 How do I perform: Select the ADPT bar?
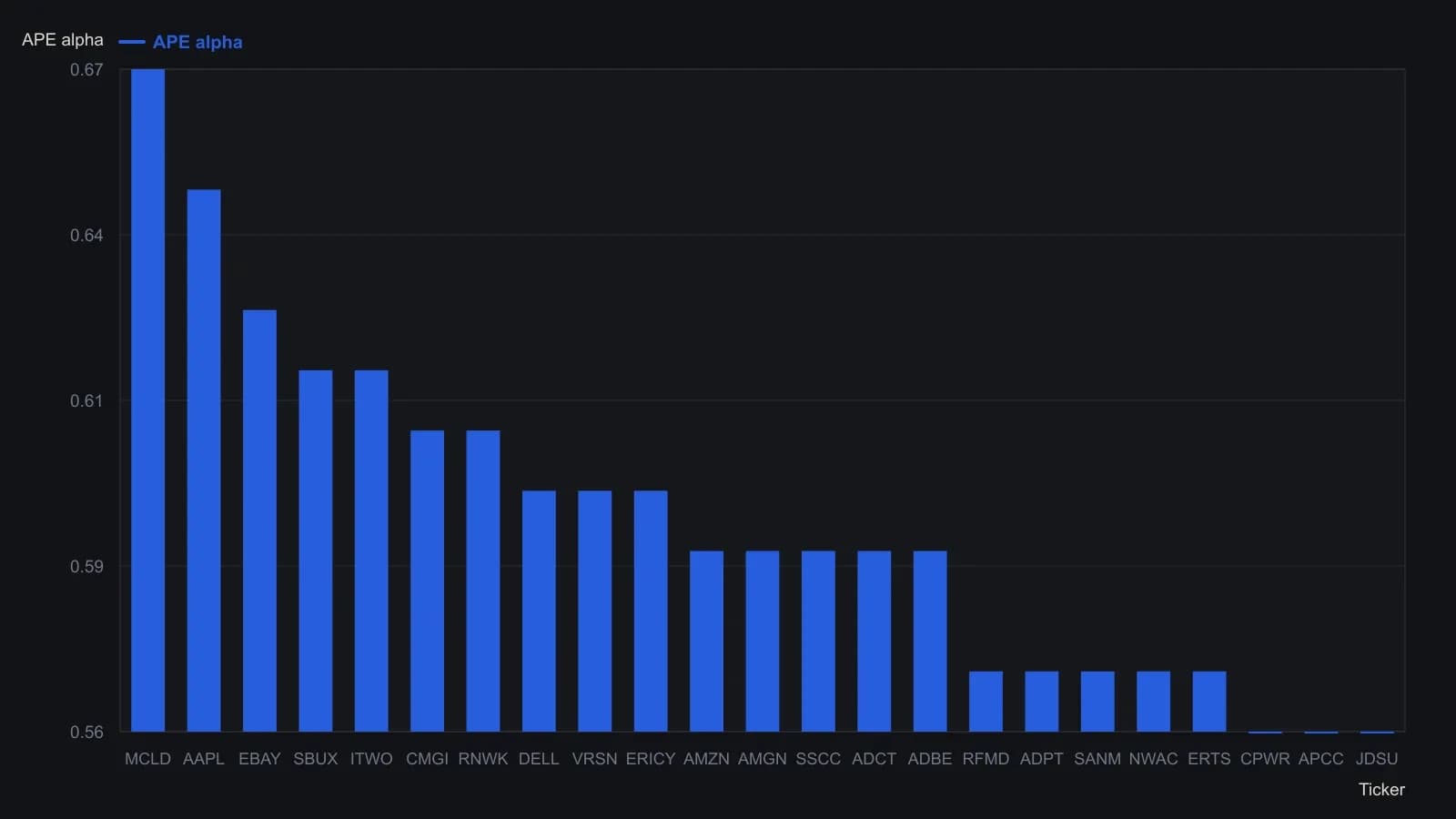click(1042, 702)
